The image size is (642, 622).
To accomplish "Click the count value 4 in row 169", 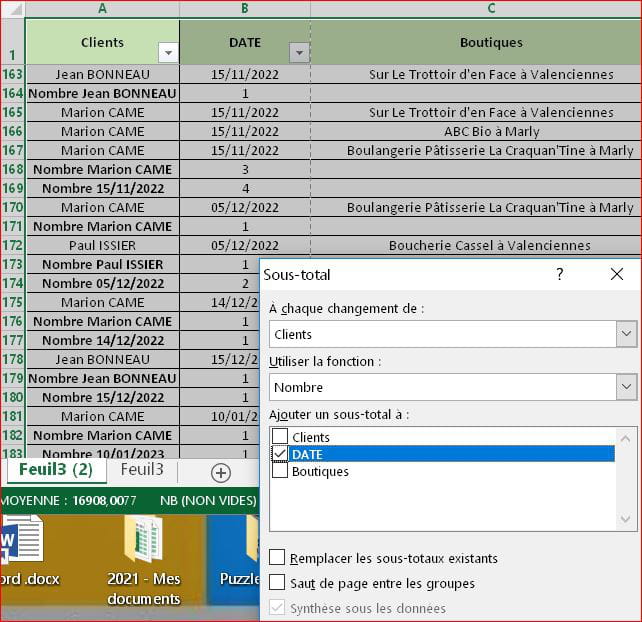I will [x=245, y=188].
